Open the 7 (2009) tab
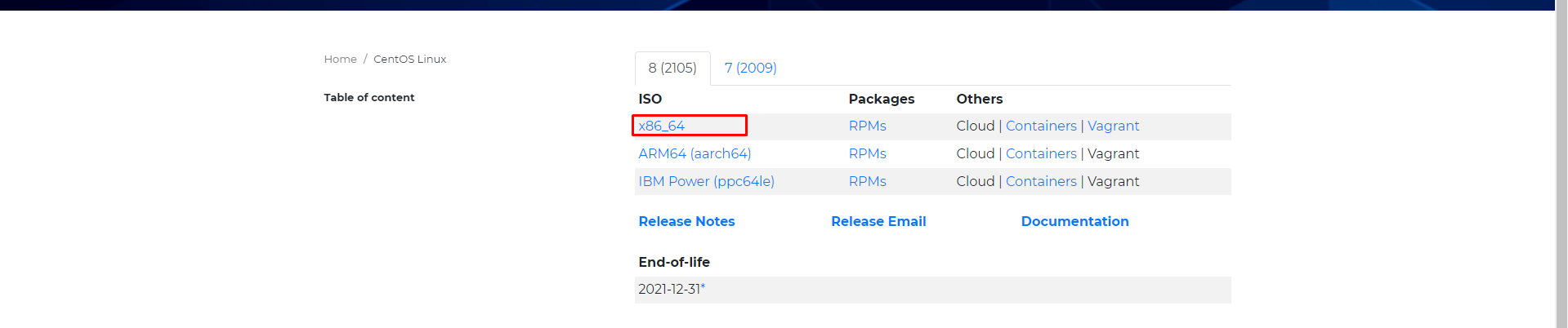The image size is (1568, 328). [750, 68]
